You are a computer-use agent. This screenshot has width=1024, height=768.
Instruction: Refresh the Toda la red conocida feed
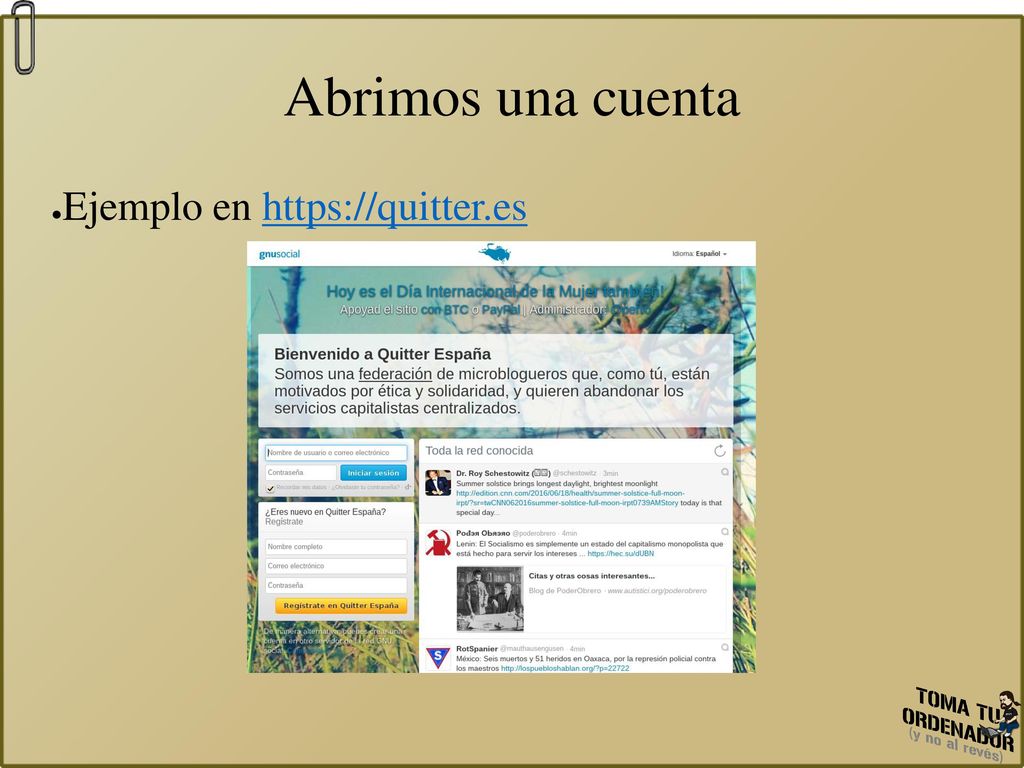pyautogui.click(x=720, y=451)
